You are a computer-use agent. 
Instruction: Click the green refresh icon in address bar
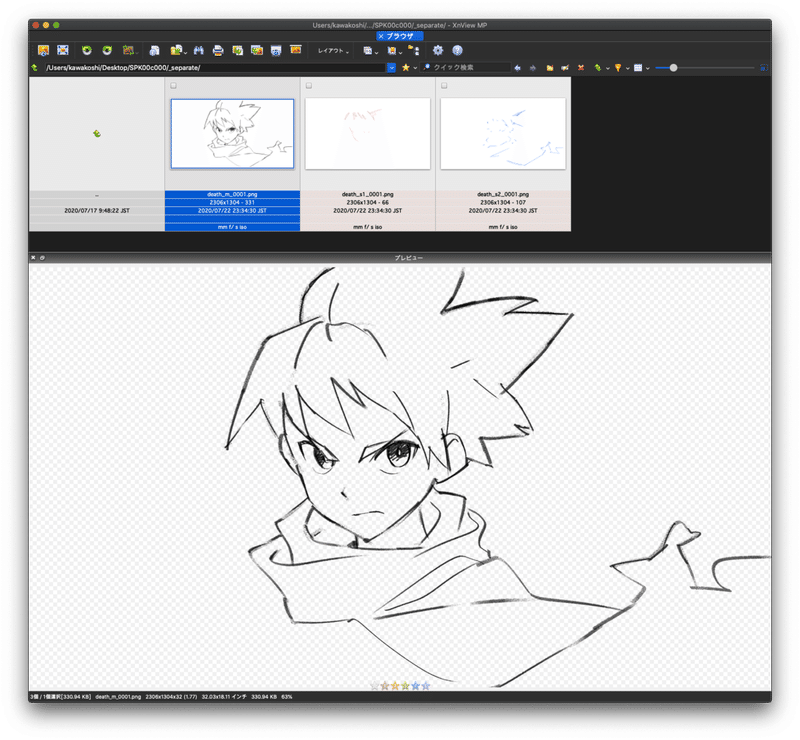(597, 67)
